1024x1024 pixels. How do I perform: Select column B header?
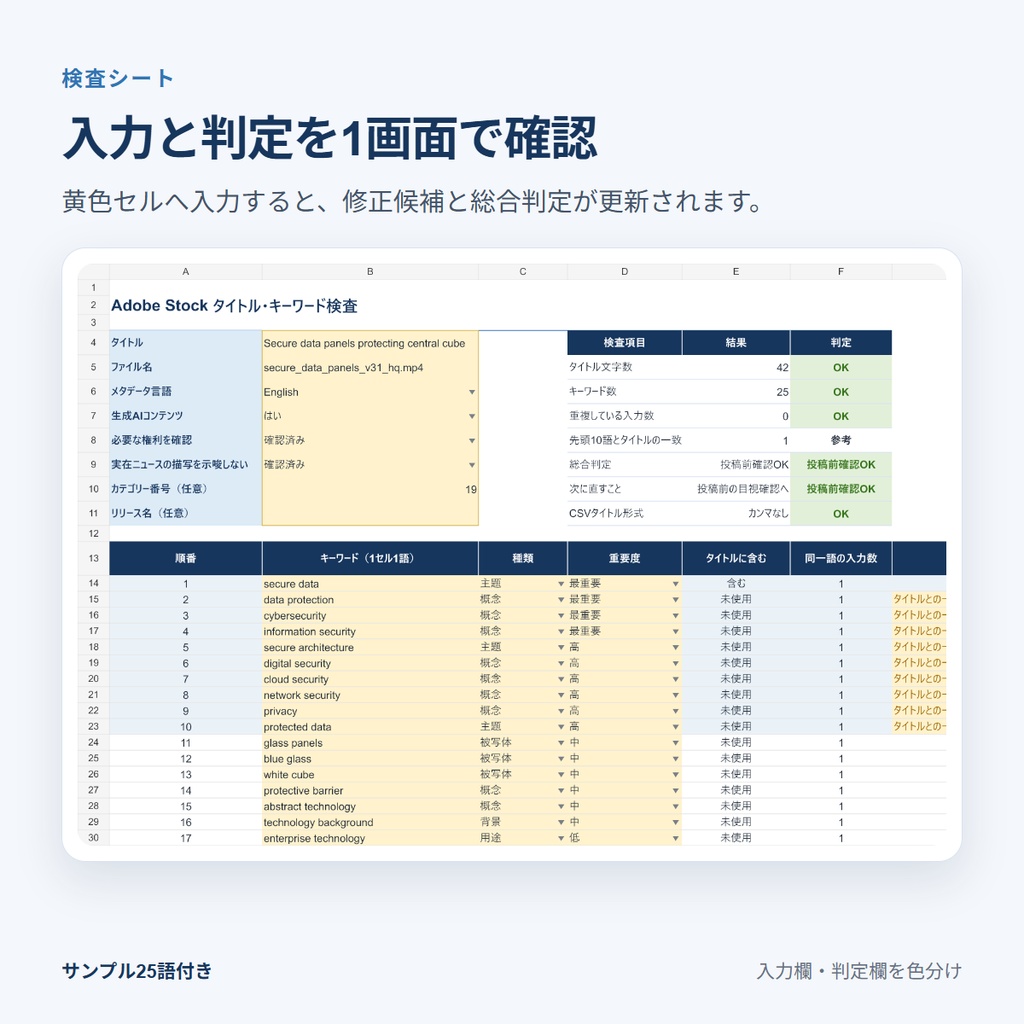(x=370, y=272)
